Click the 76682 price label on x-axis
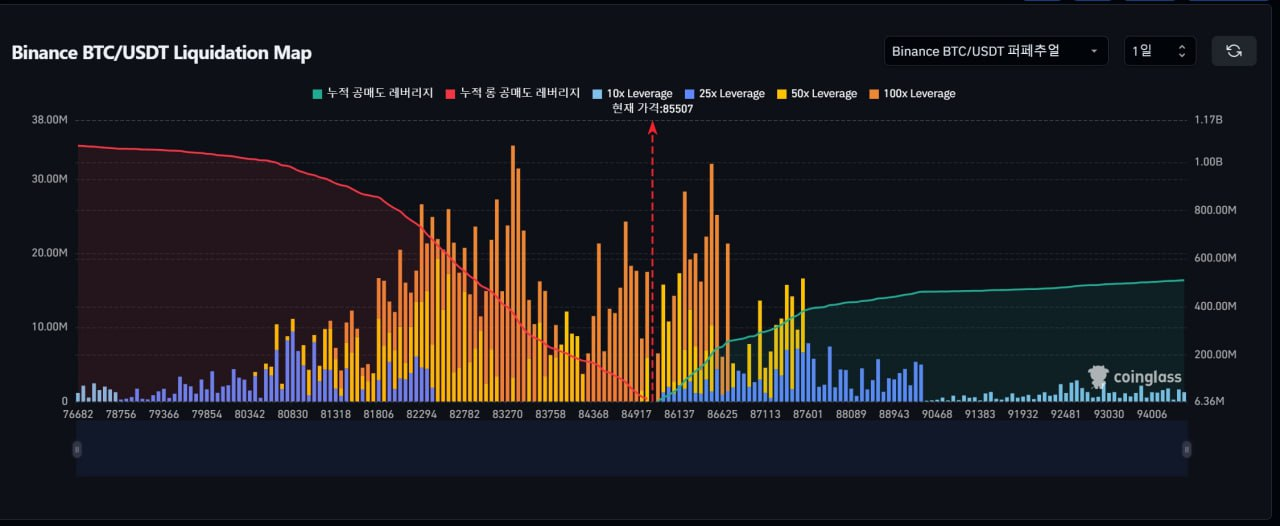Screen dimensions: 1280x526 pyautogui.click(x=78, y=414)
